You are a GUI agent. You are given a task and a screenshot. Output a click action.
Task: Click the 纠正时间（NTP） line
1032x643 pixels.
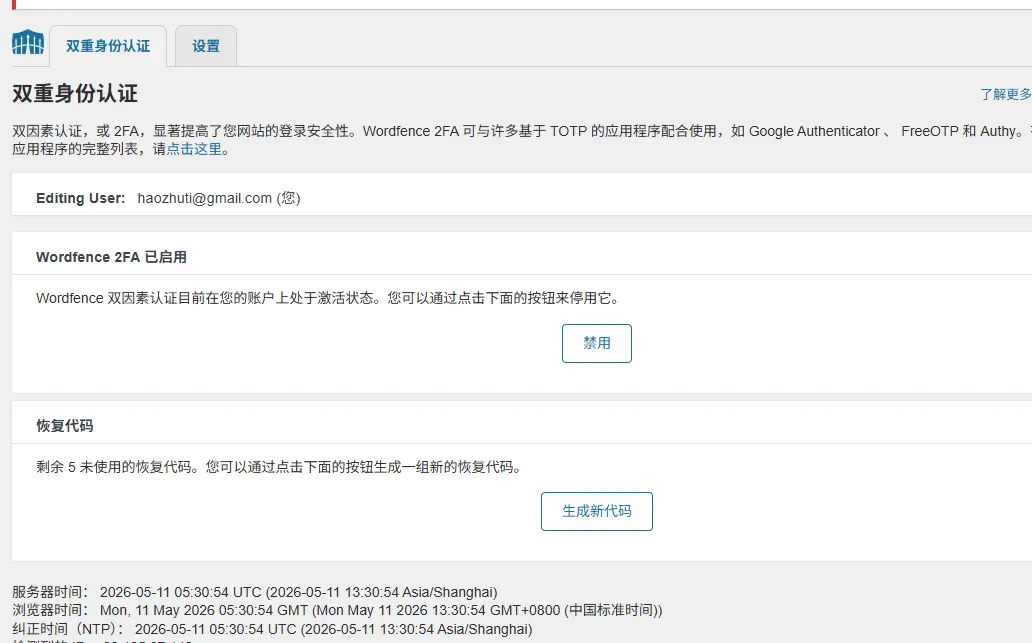(x=272, y=629)
